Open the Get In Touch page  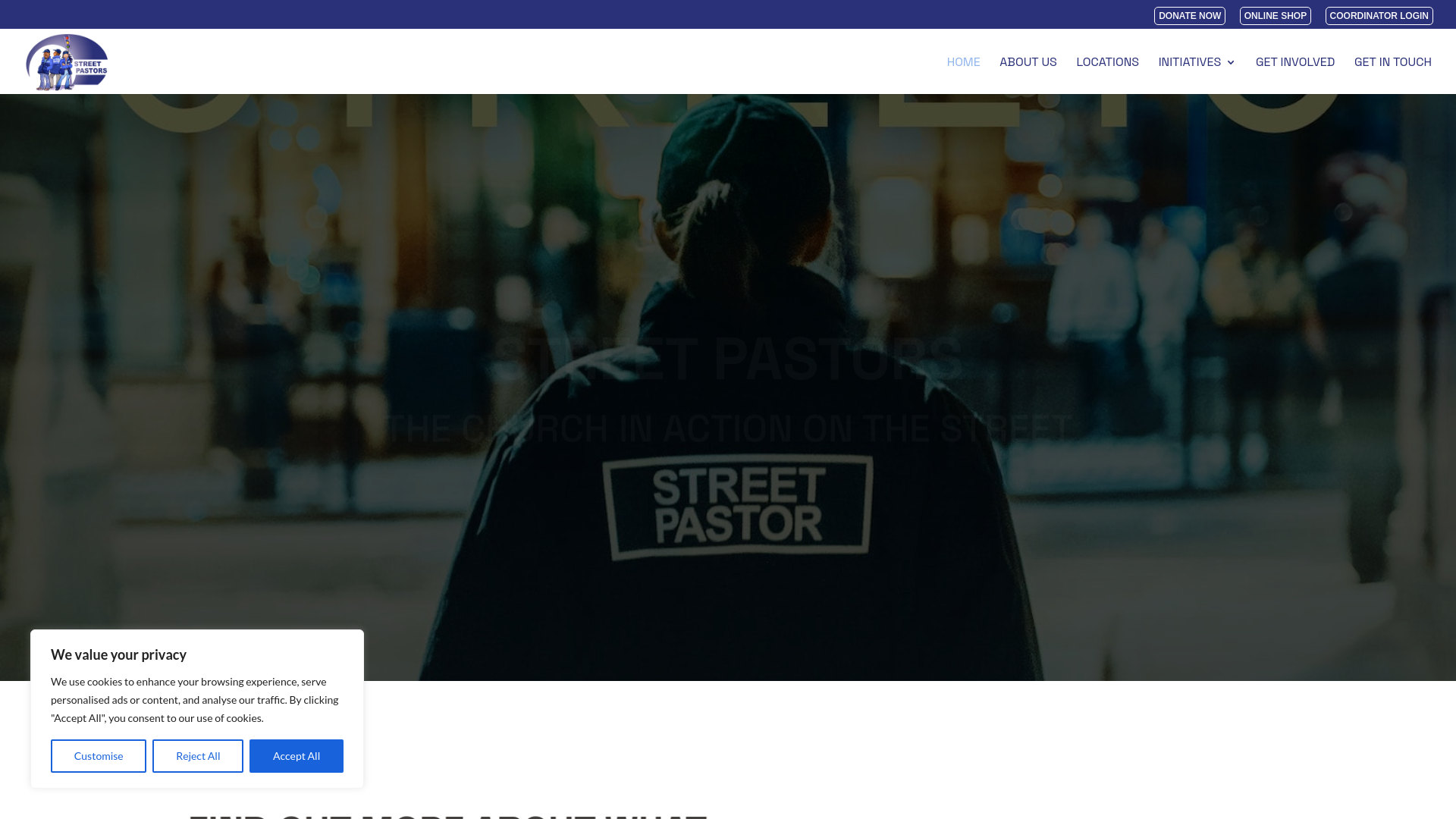pyautogui.click(x=1392, y=62)
